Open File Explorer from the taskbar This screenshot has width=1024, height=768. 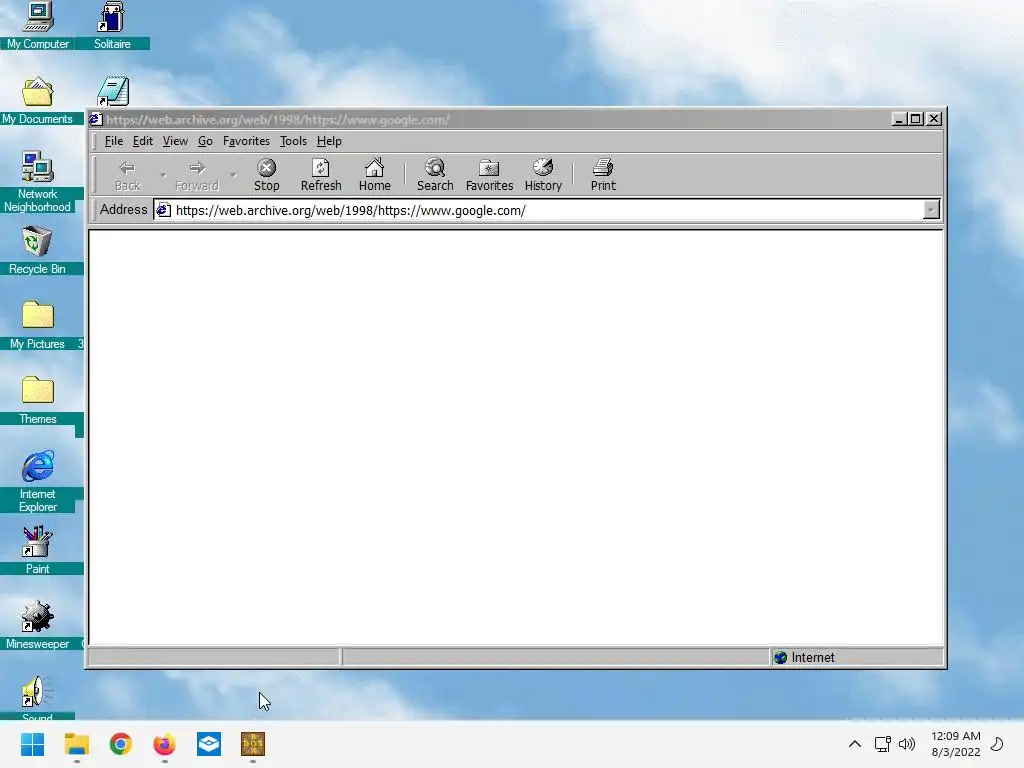[76, 744]
